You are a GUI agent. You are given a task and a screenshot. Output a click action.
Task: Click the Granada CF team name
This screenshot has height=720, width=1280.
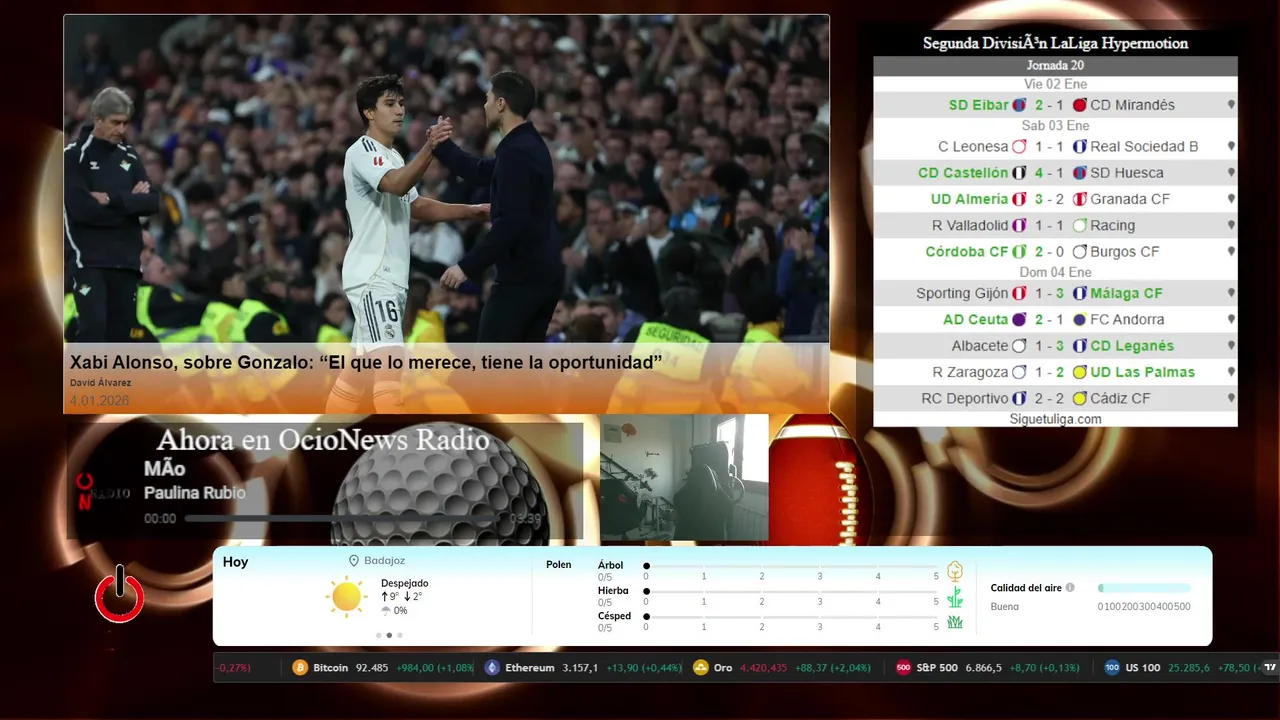click(x=1130, y=198)
